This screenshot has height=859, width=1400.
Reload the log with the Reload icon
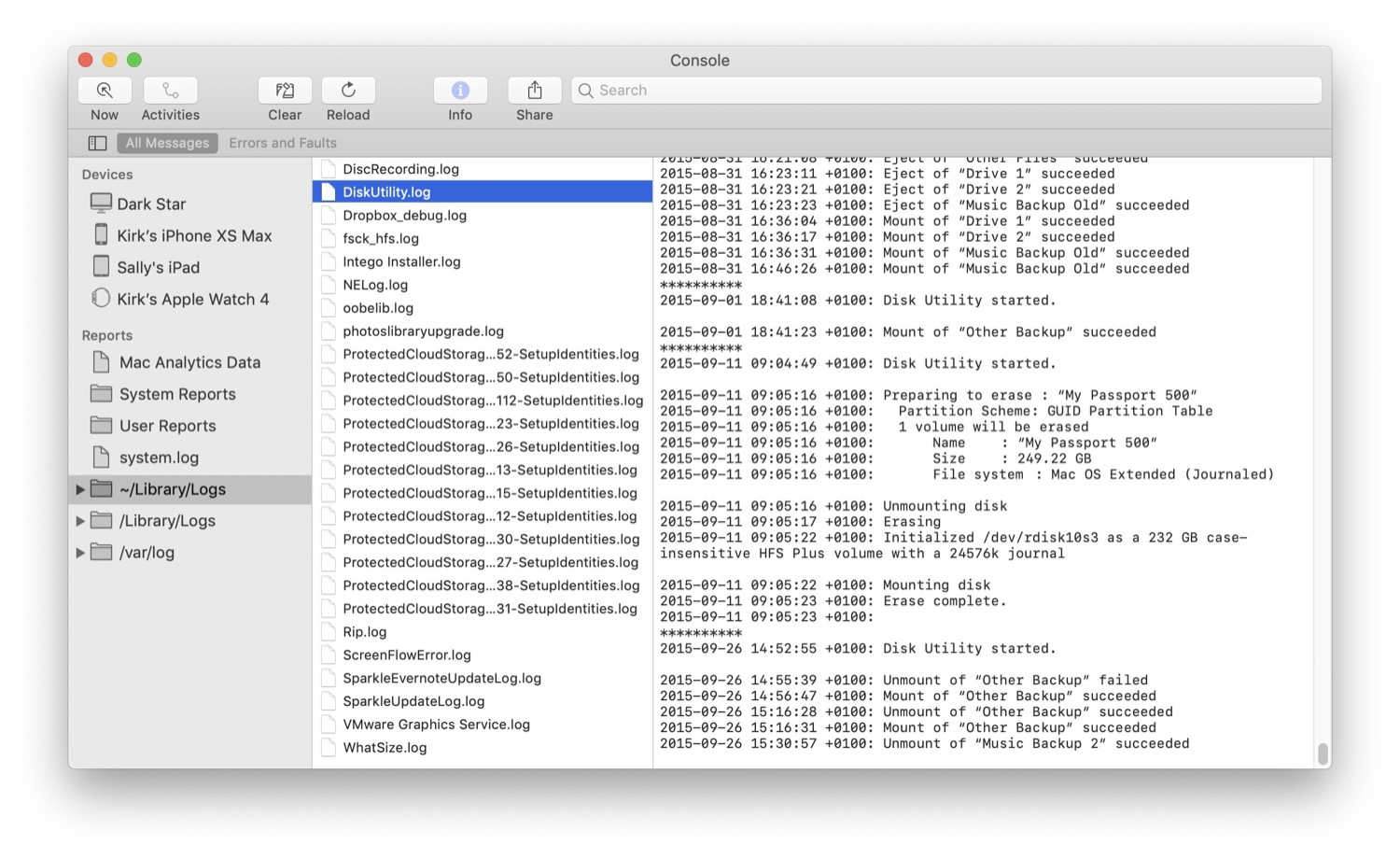tap(348, 91)
